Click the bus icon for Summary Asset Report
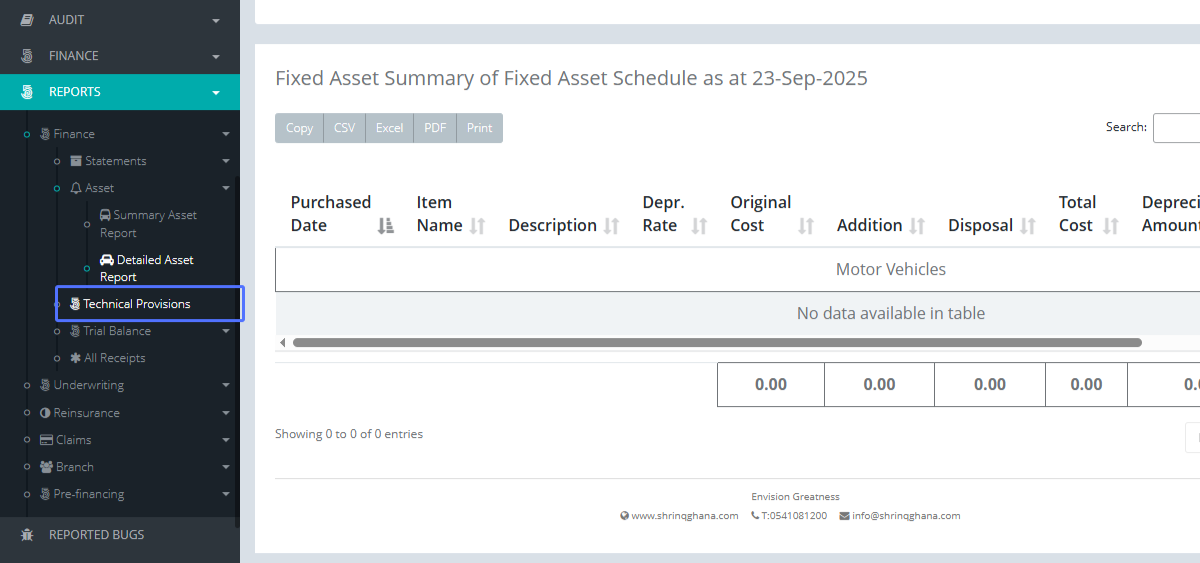Viewport: 1200px width, 563px height. coord(105,215)
